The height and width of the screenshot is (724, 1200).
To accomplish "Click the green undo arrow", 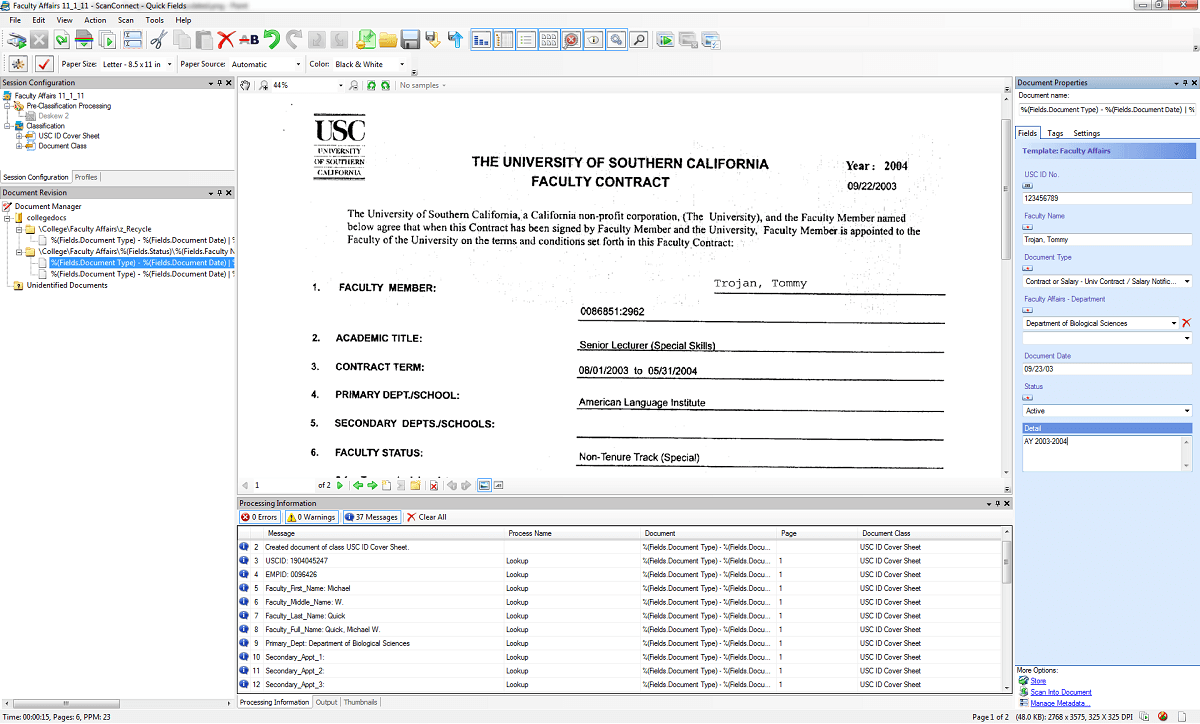I will 271,40.
